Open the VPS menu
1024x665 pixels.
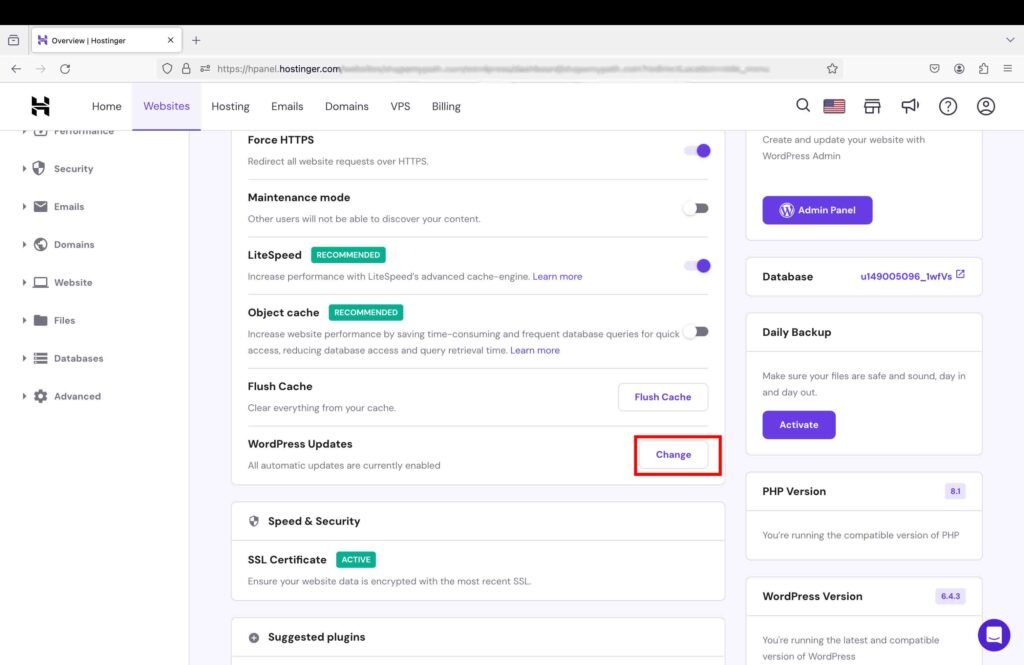tap(400, 106)
